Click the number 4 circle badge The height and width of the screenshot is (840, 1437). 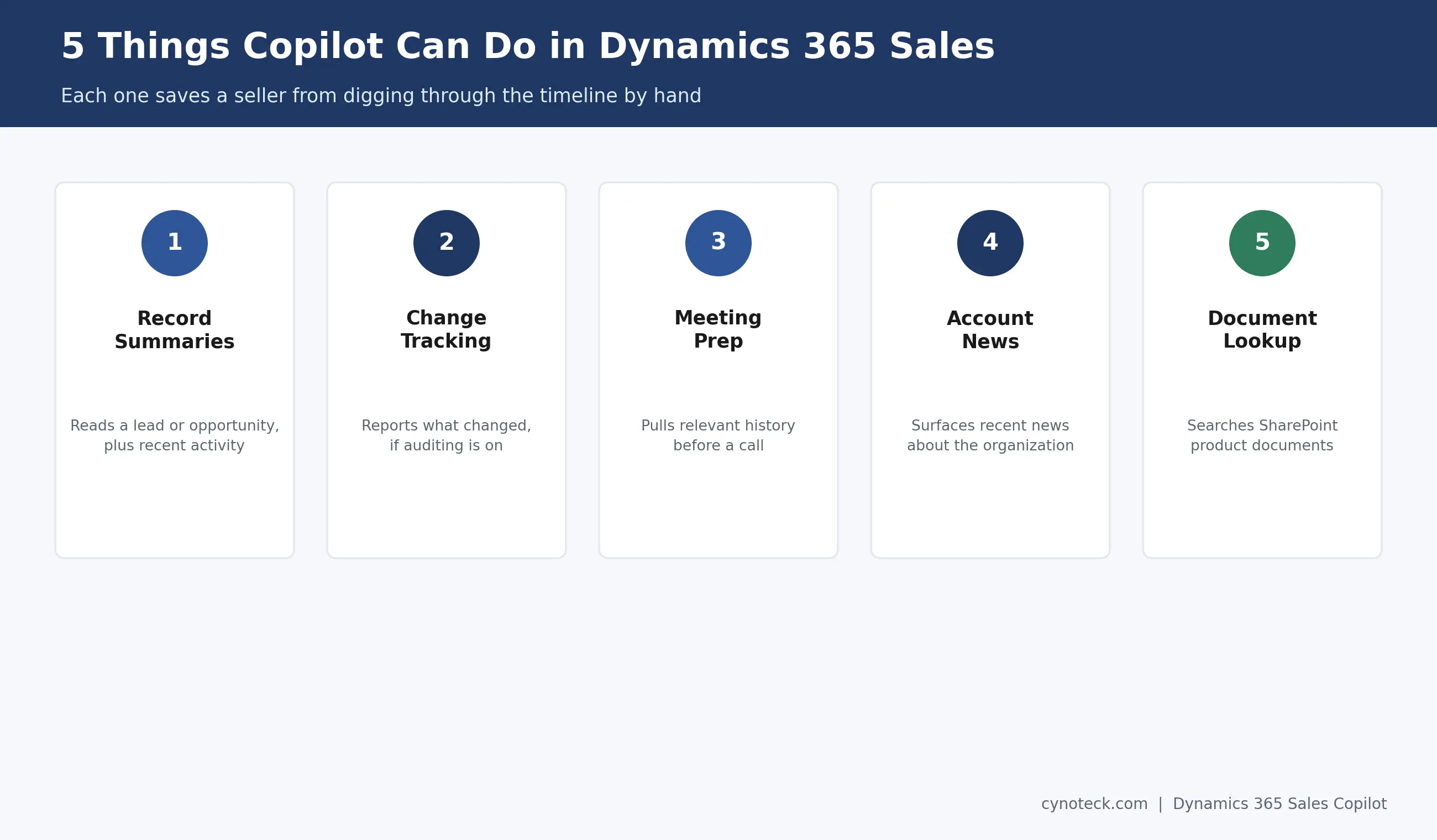[x=990, y=243]
